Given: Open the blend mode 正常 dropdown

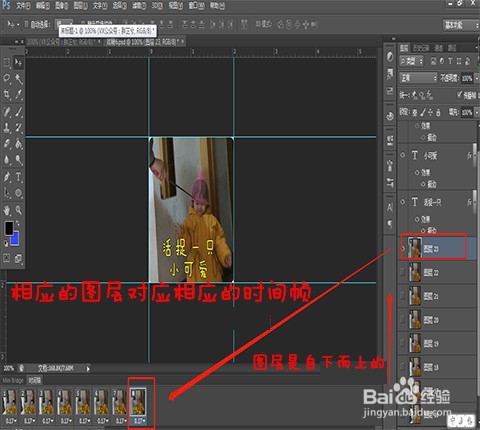Looking at the screenshot, I should click(418, 78).
